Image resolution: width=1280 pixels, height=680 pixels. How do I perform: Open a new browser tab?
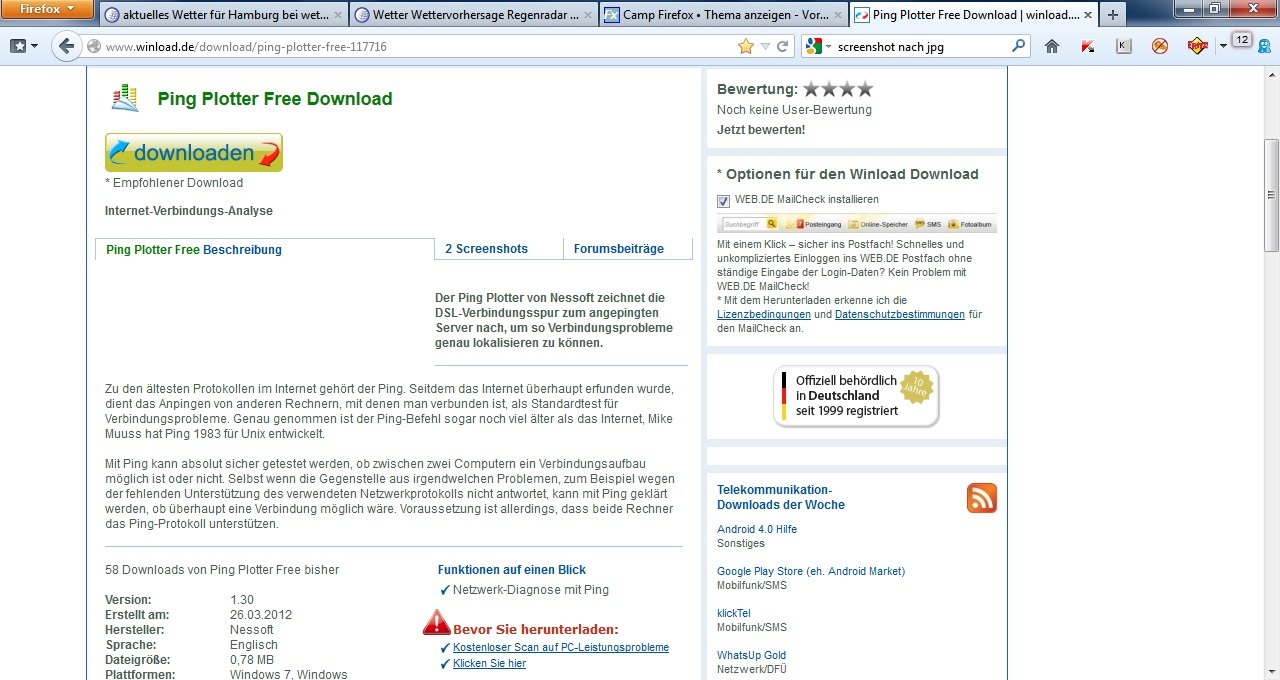(x=1113, y=15)
